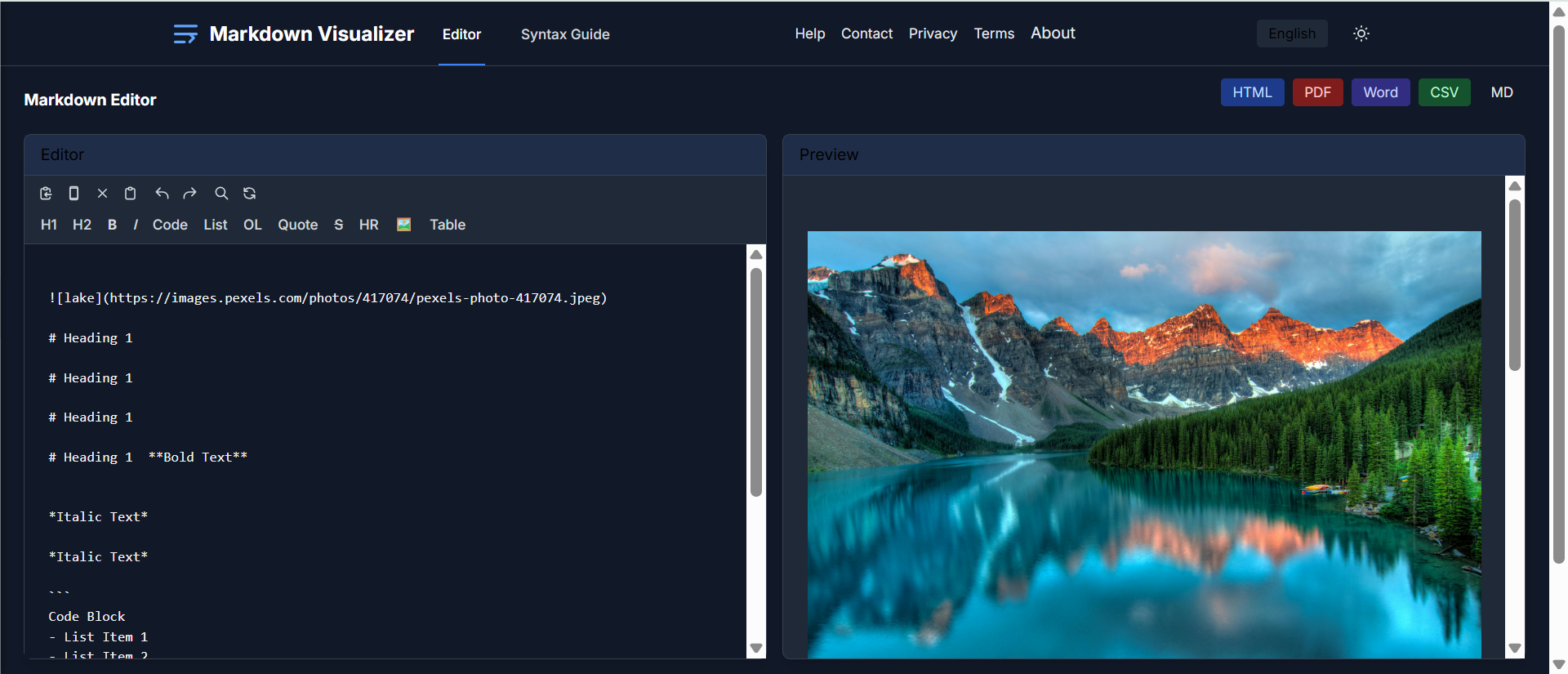Switch to the Editor tab
This screenshot has width=1568, height=674.
[x=461, y=34]
